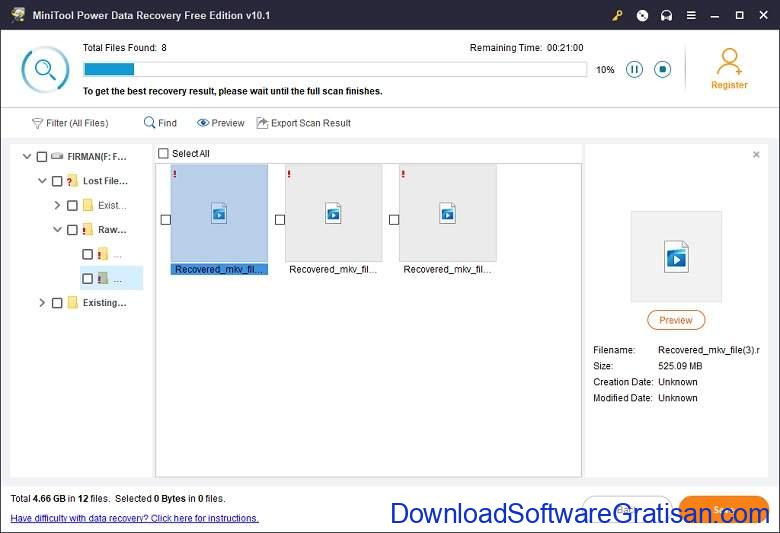This screenshot has width=780, height=533.
Task: Click the 525.09 MB size value
Action: tap(680, 366)
